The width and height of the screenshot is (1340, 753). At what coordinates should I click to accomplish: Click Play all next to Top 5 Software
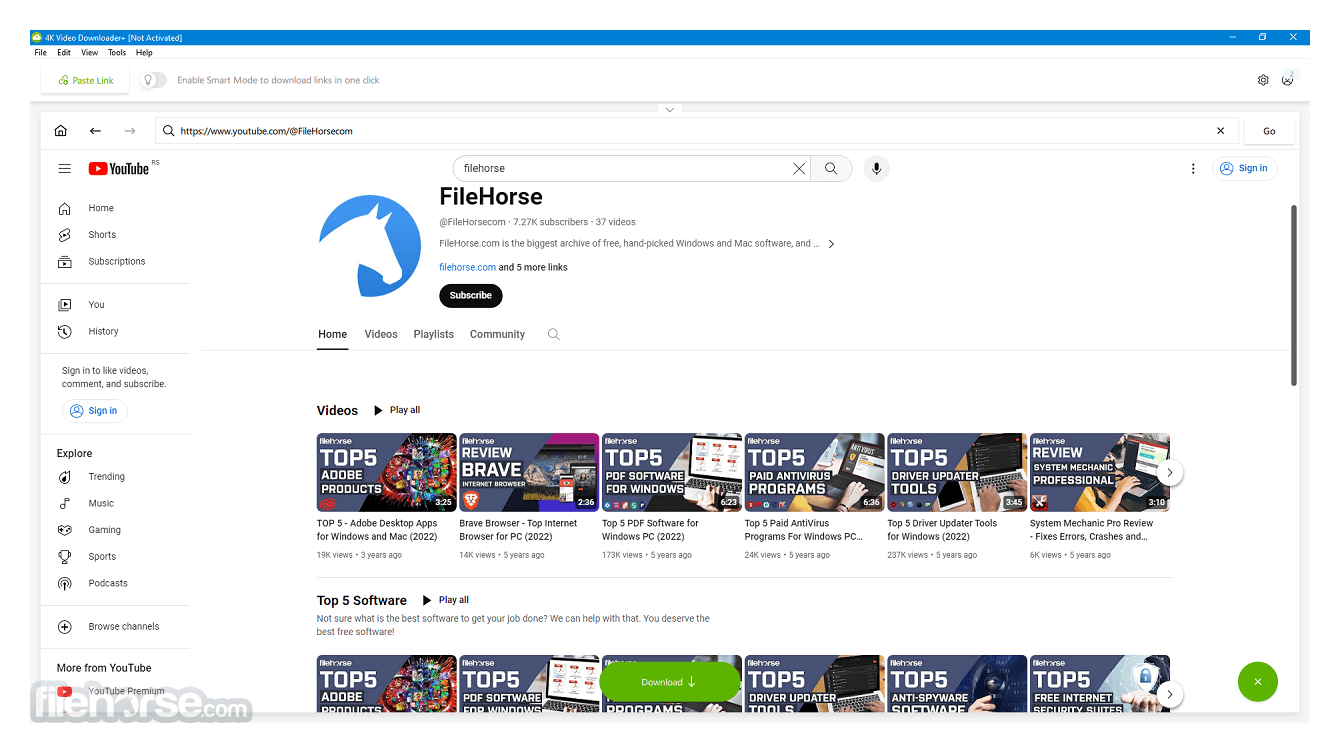pyautogui.click(x=445, y=600)
